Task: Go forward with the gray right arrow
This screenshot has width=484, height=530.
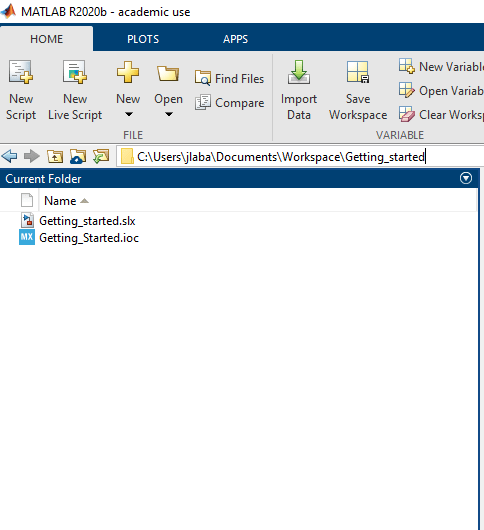Action: (32, 156)
